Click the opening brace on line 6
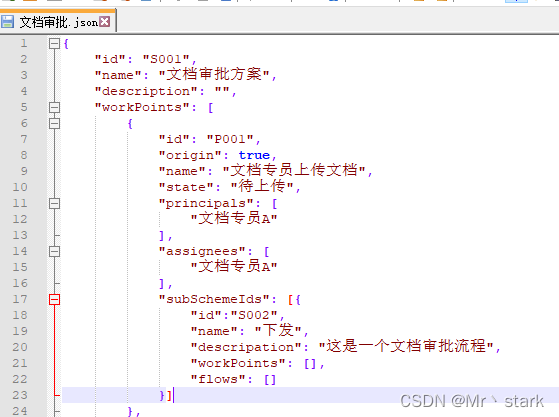 pyautogui.click(x=130, y=124)
